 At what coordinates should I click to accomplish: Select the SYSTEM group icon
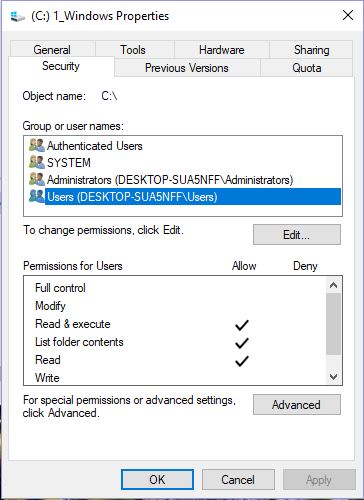(x=37, y=162)
